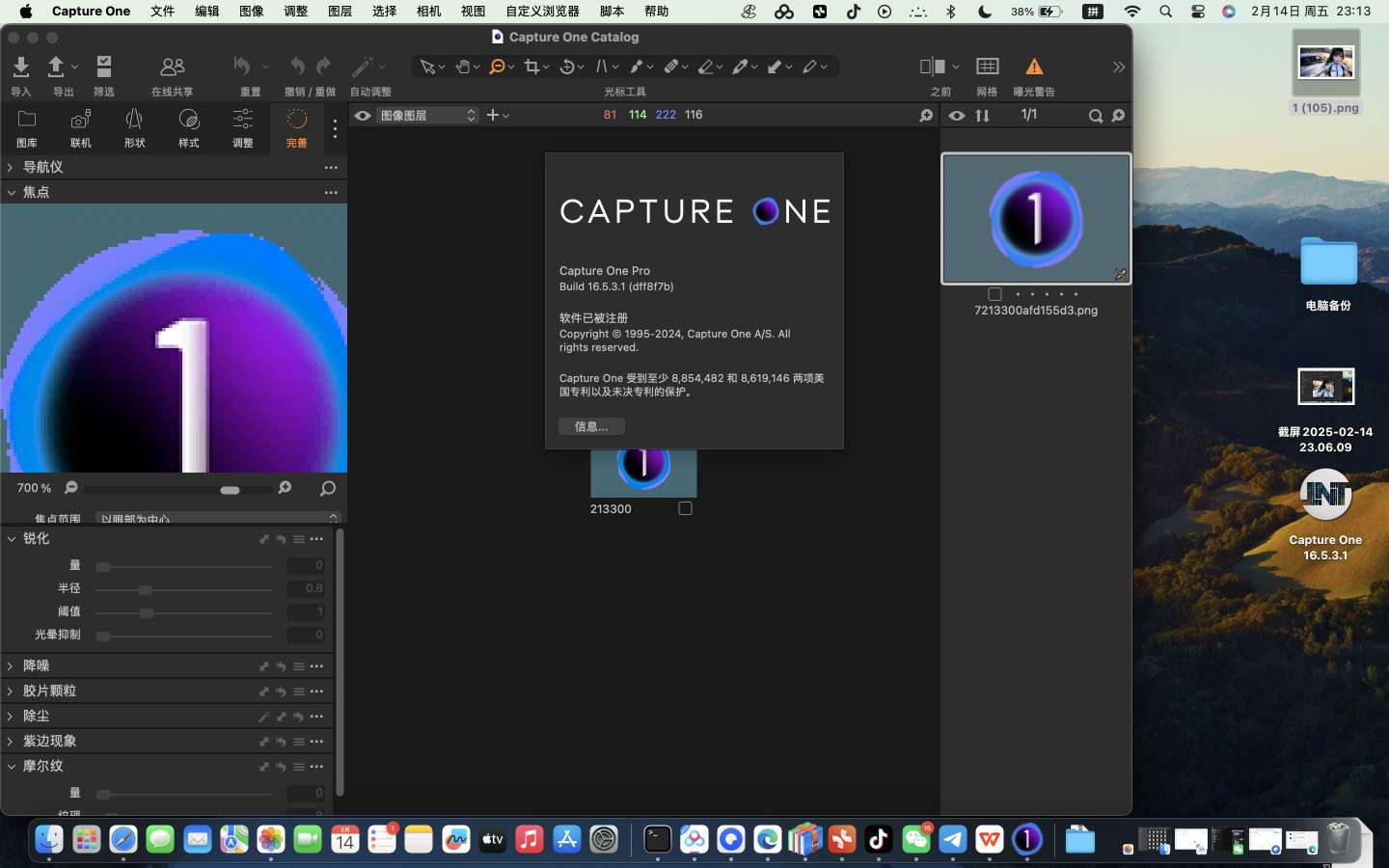Click the 导出 (Export) toolbar icon
Viewport: 1389px width, 868px height.
point(56,67)
